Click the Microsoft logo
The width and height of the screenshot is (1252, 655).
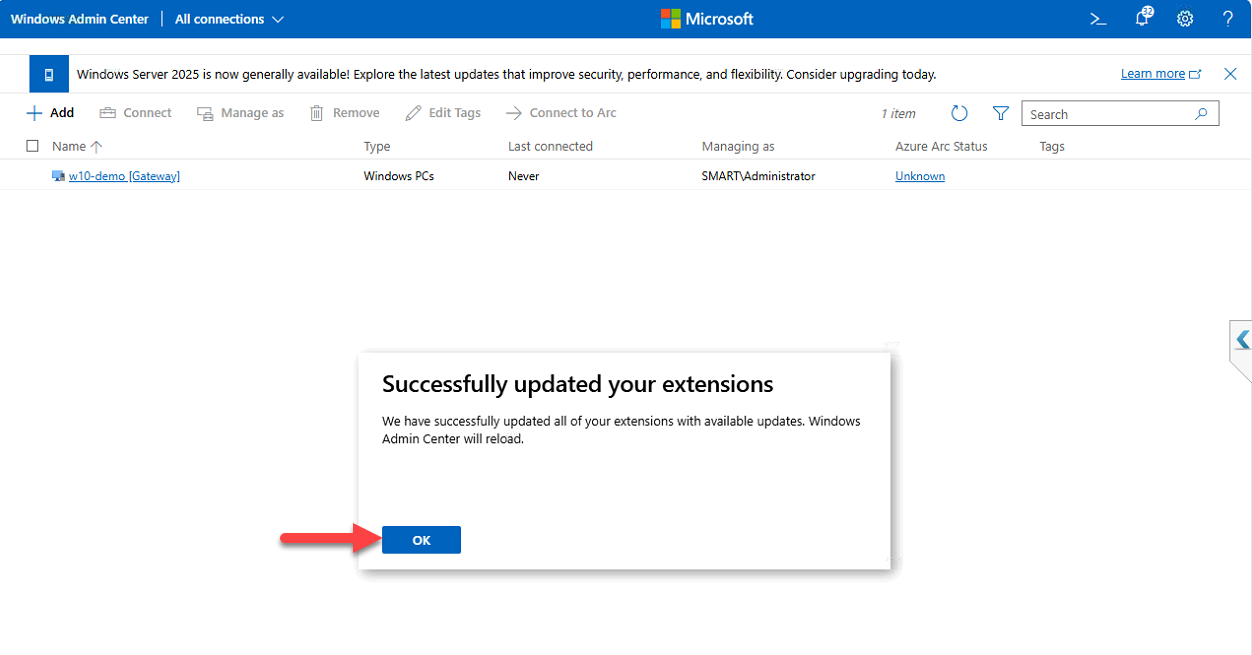[x=707, y=19]
